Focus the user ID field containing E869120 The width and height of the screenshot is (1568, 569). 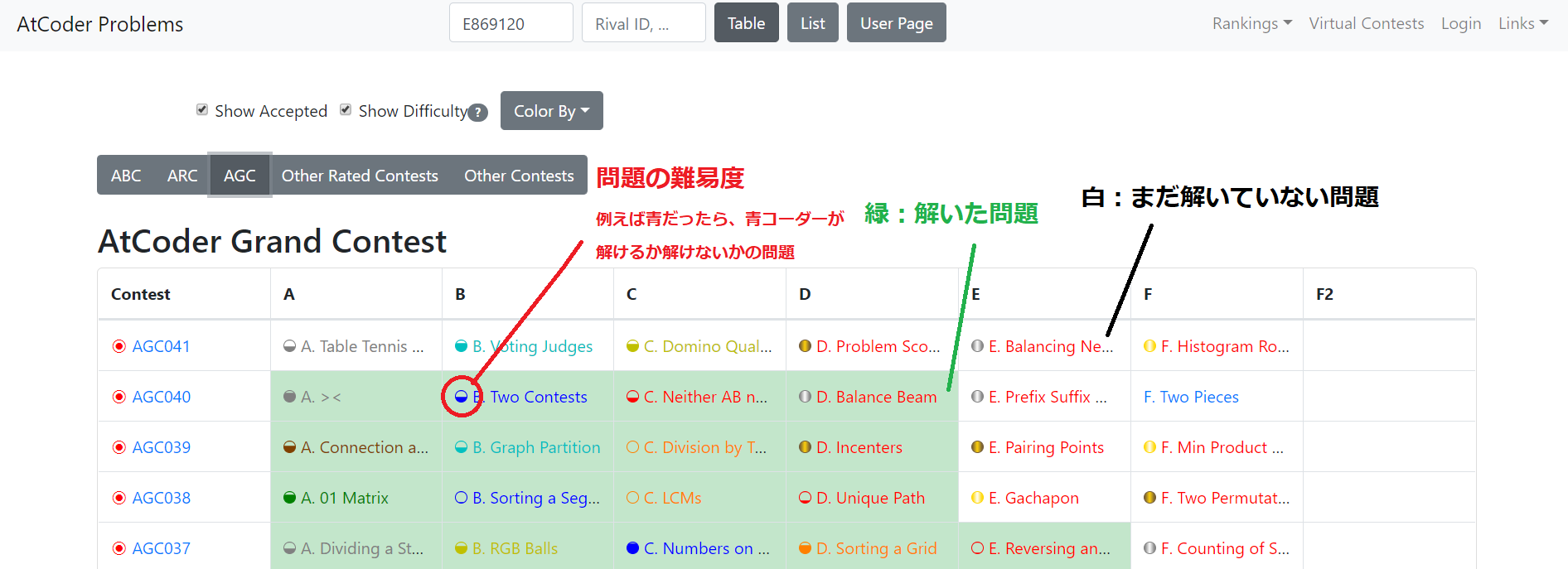click(511, 23)
